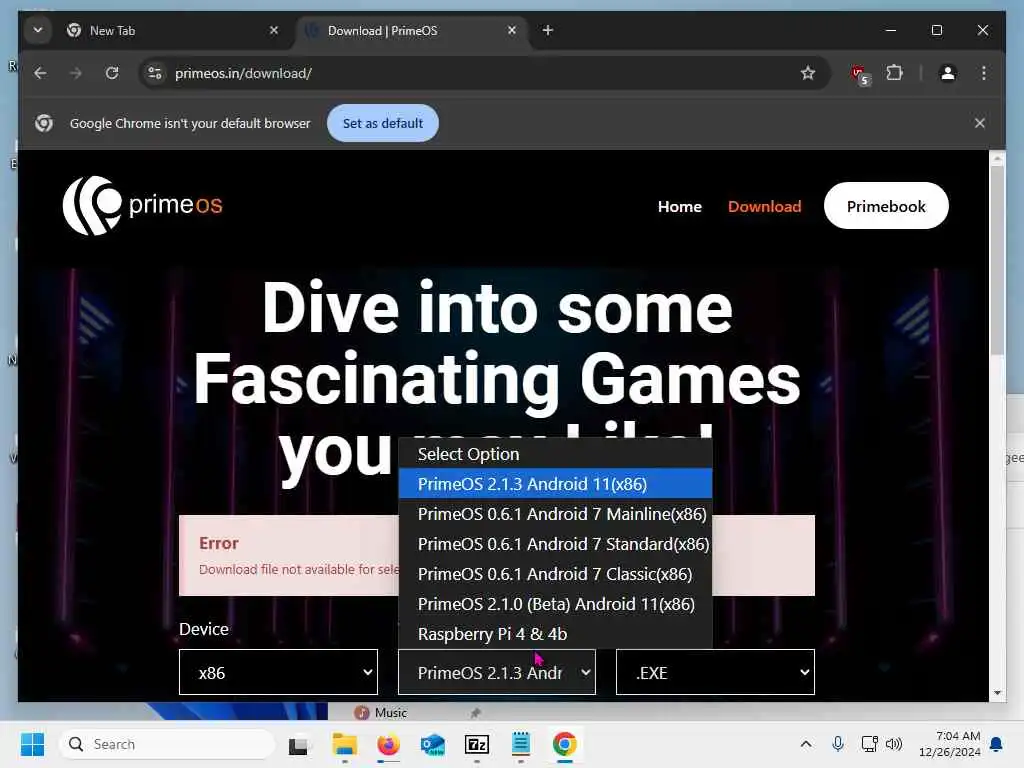The width and height of the screenshot is (1024, 768).
Task: Click the taskbar Search box
Action: point(167,744)
